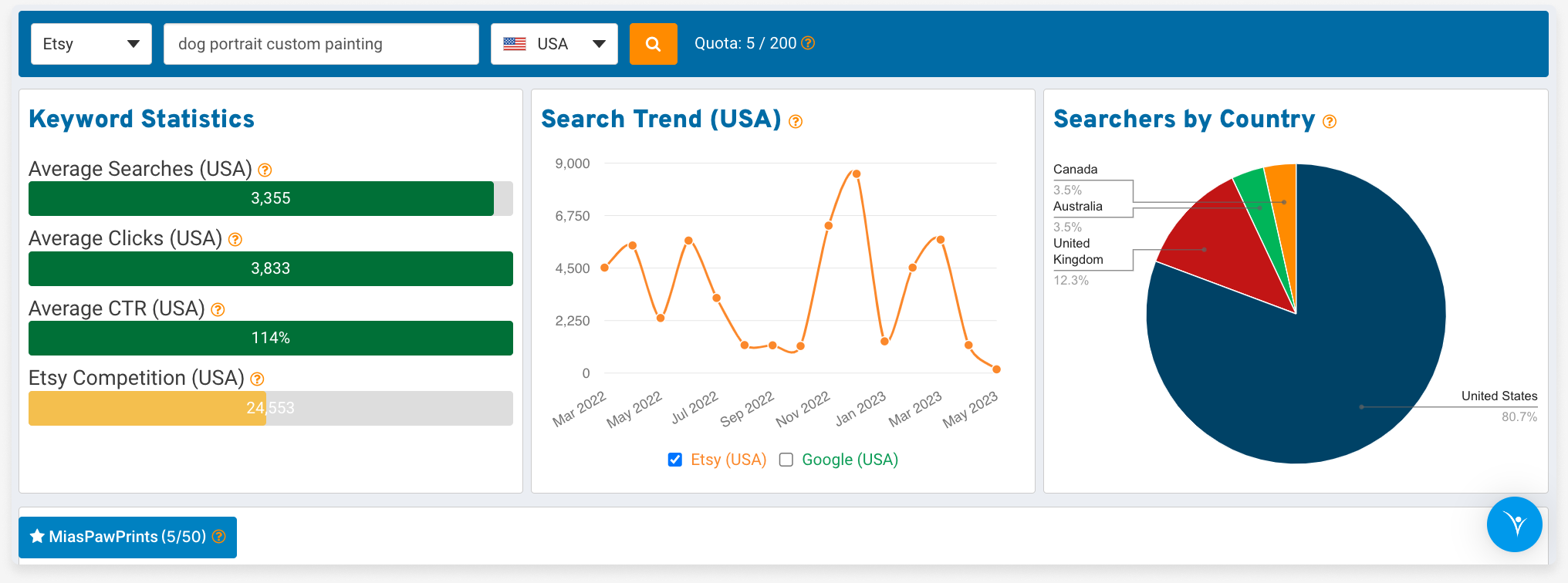
Task: Click the Average Clicks bar showing 3,833
Action: pyautogui.click(x=271, y=268)
